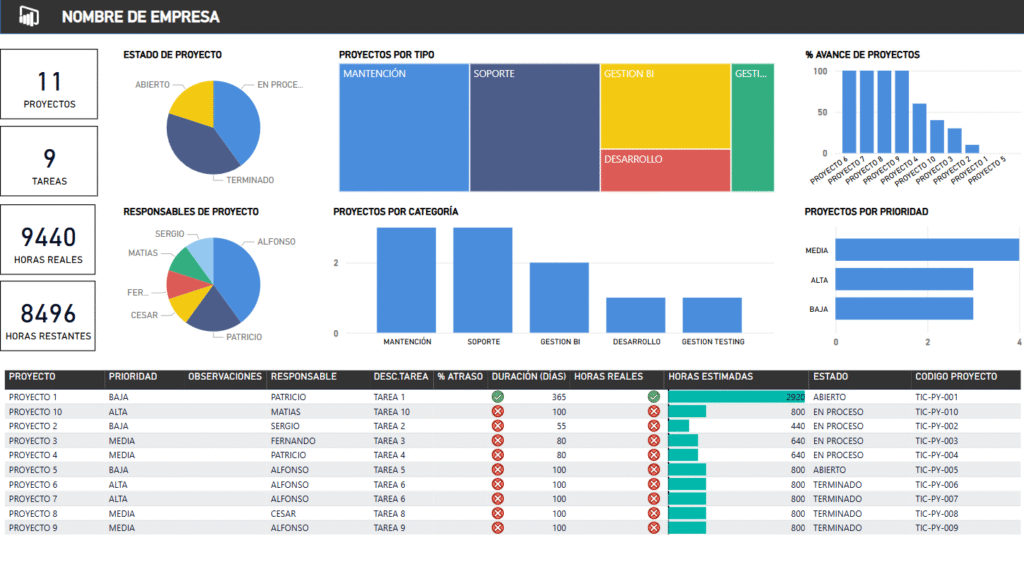Click the red atraso icon on Proyecto 5 row
This screenshot has height=584, width=1024.
click(496, 469)
